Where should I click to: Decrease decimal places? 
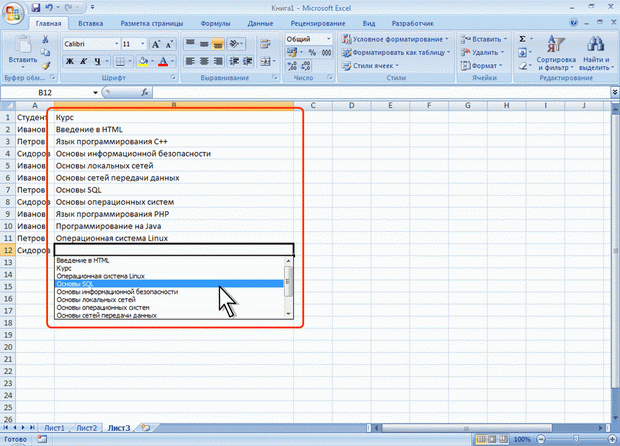306,66
